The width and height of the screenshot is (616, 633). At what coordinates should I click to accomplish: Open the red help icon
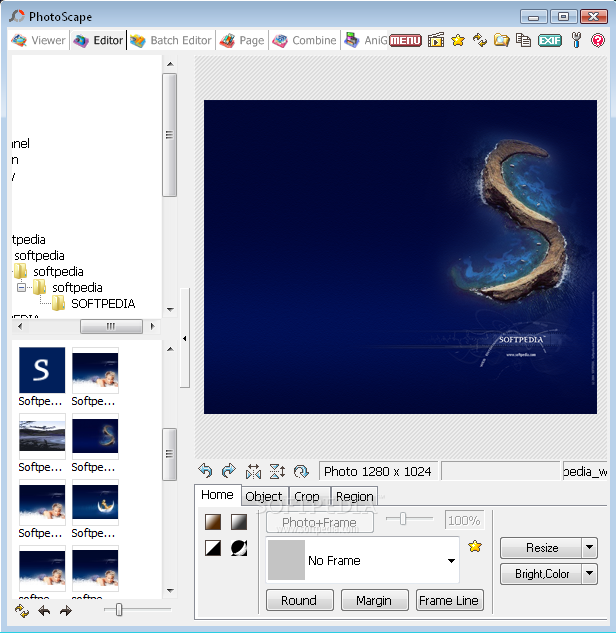pos(598,40)
